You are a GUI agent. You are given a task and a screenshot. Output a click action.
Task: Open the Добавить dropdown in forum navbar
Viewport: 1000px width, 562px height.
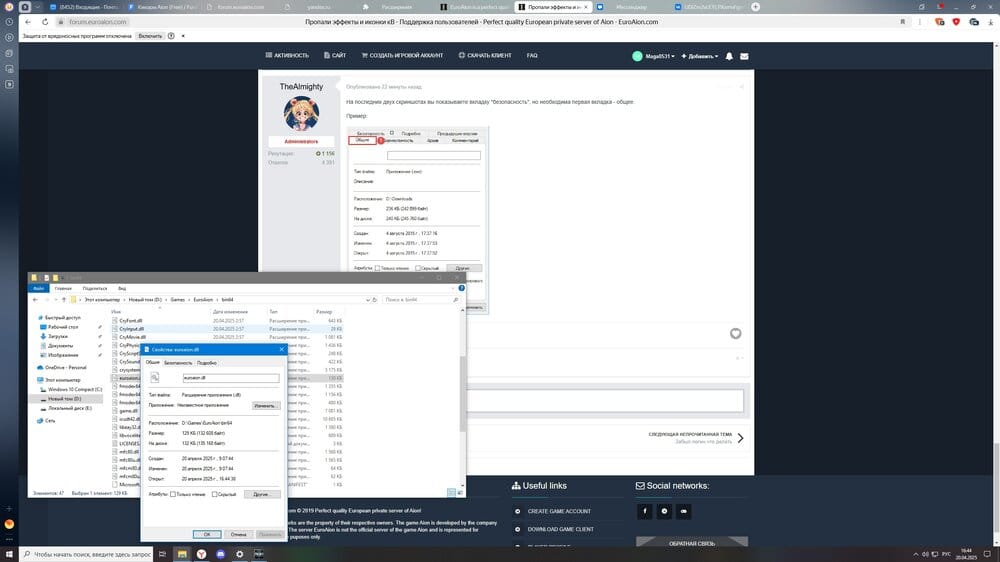point(700,56)
